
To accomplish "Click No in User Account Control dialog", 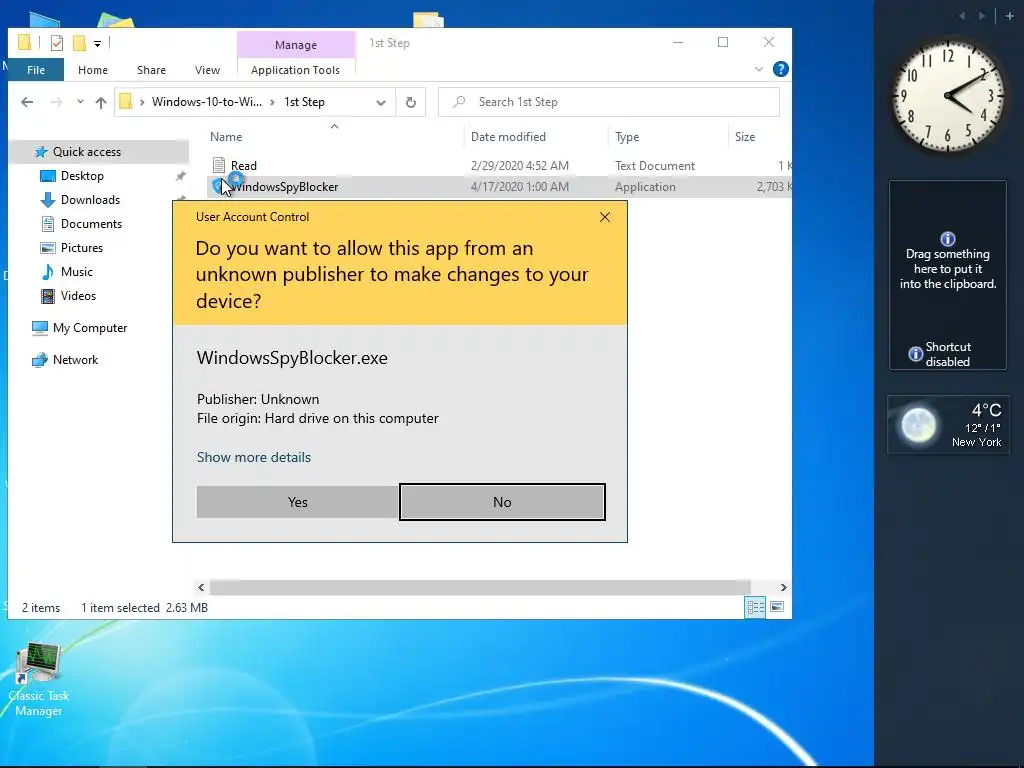I will coord(502,502).
